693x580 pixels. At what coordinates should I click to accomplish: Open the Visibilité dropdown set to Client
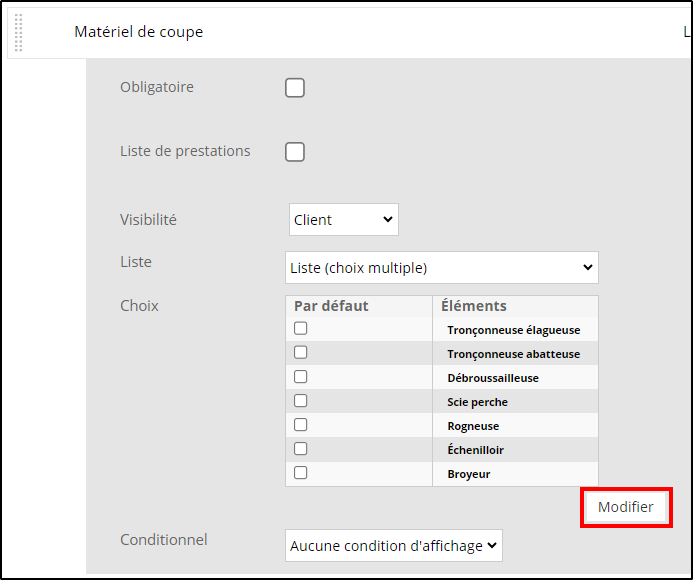tap(344, 220)
